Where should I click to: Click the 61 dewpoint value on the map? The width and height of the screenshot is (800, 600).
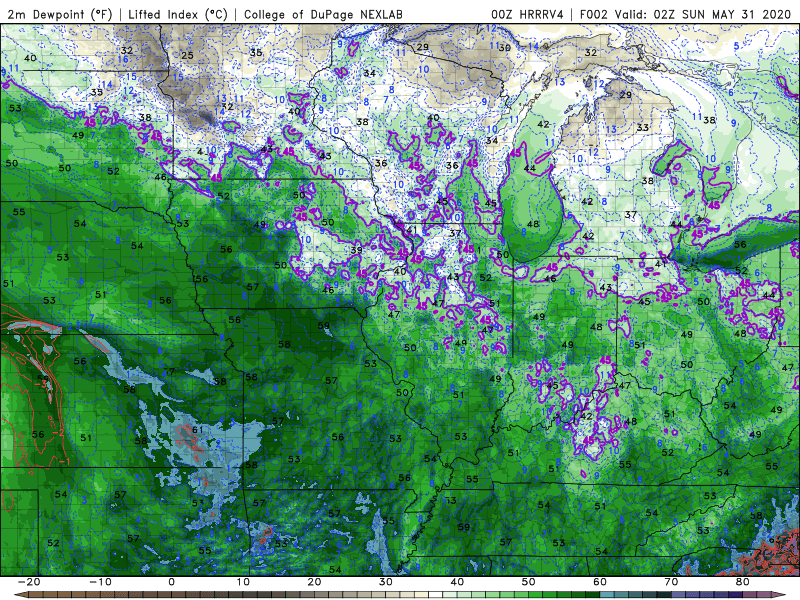click(x=197, y=430)
